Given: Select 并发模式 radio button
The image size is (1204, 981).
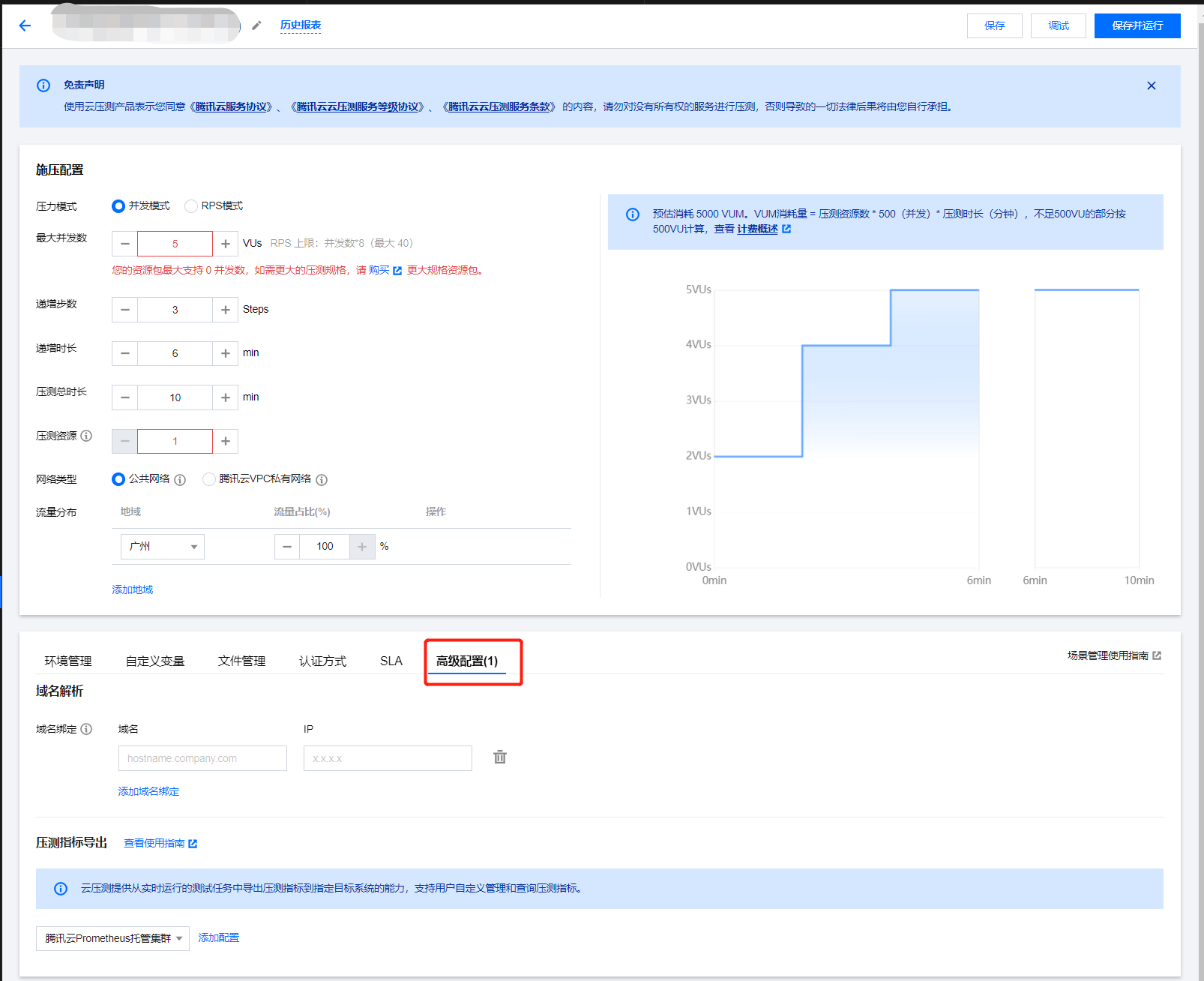Looking at the screenshot, I should point(118,206).
